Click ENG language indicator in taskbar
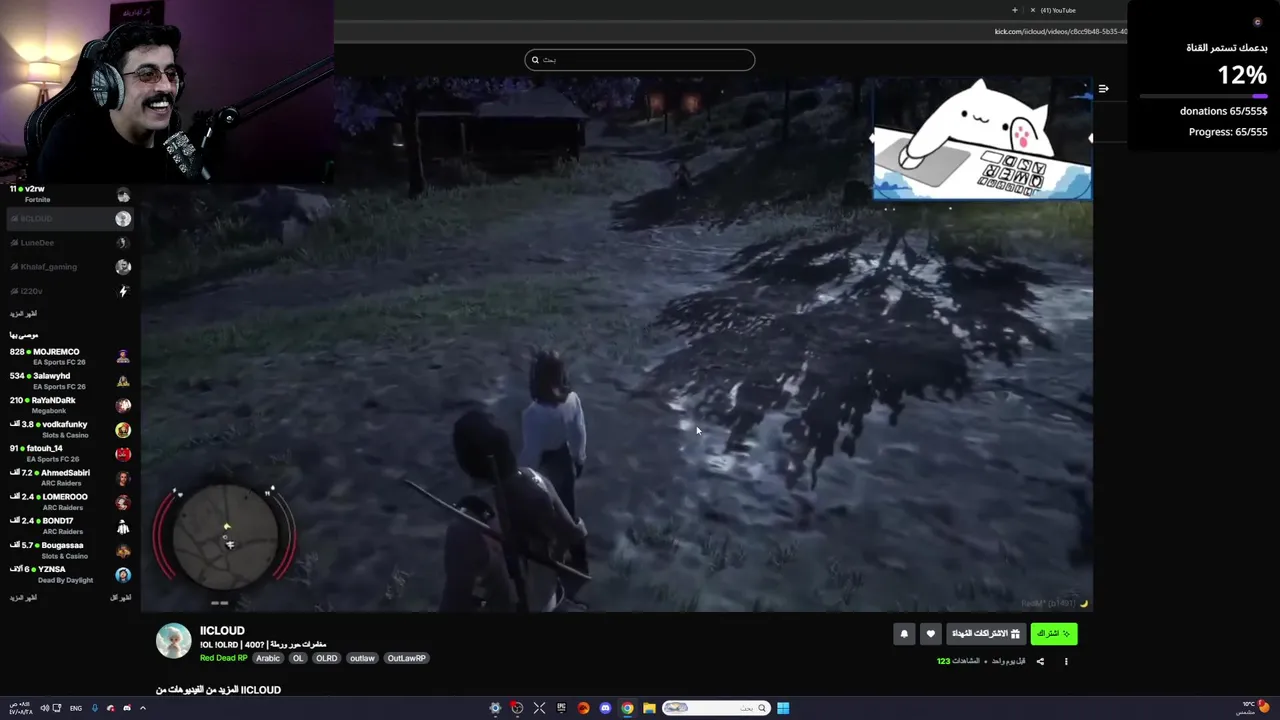Viewport: 1280px width, 720px height. [x=76, y=708]
